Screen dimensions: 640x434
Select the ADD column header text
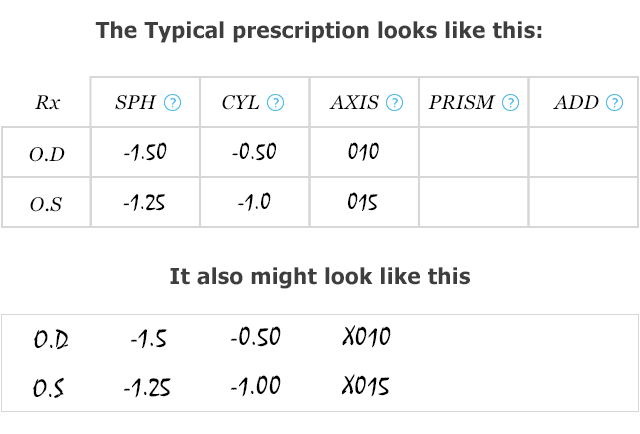576,102
